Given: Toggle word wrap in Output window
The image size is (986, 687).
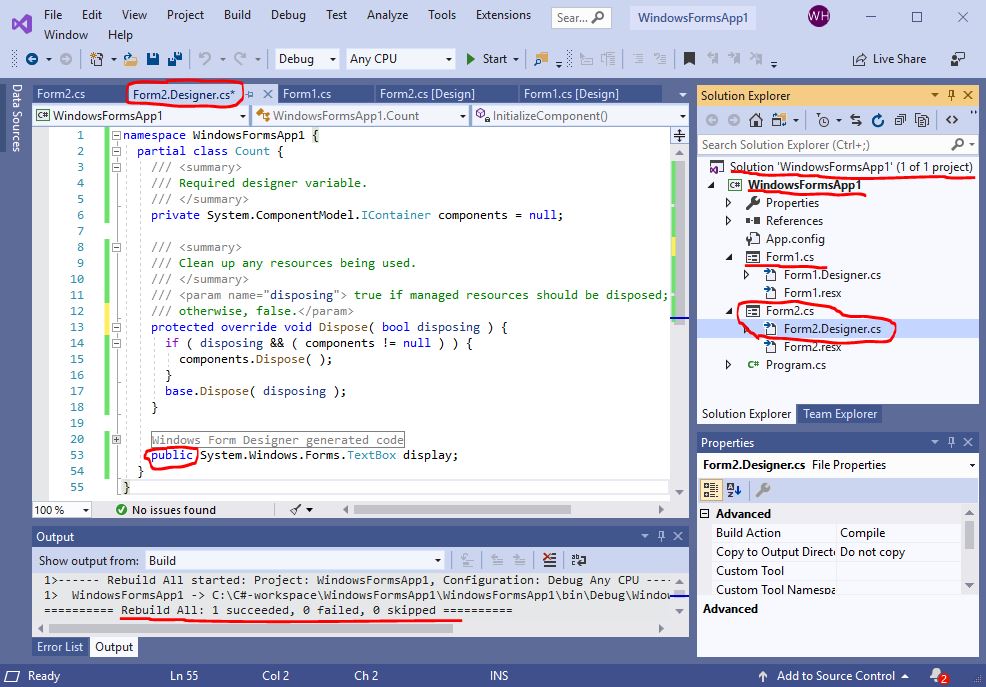Looking at the screenshot, I should (x=578, y=561).
